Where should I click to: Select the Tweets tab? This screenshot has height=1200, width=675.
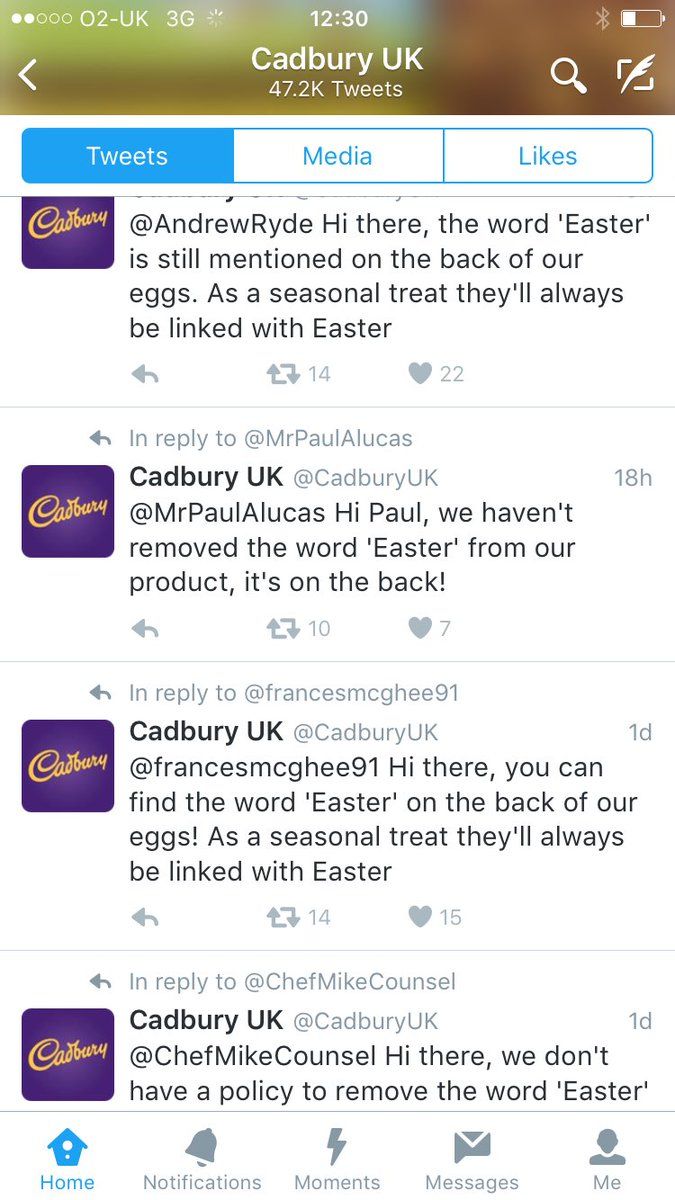pyautogui.click(x=127, y=156)
